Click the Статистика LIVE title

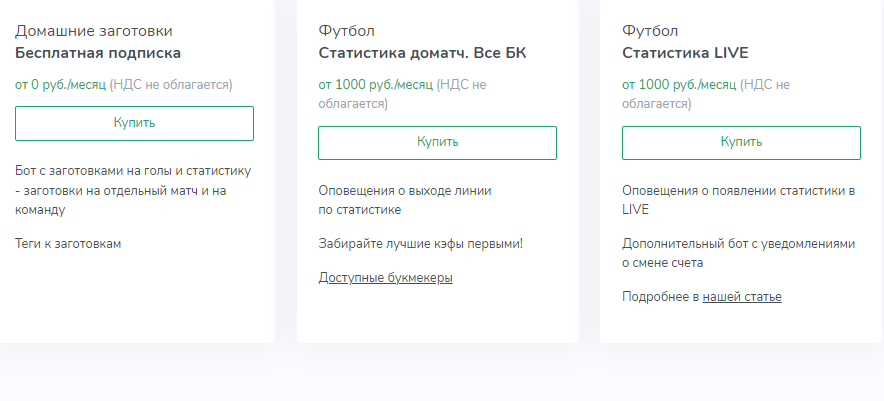point(685,53)
